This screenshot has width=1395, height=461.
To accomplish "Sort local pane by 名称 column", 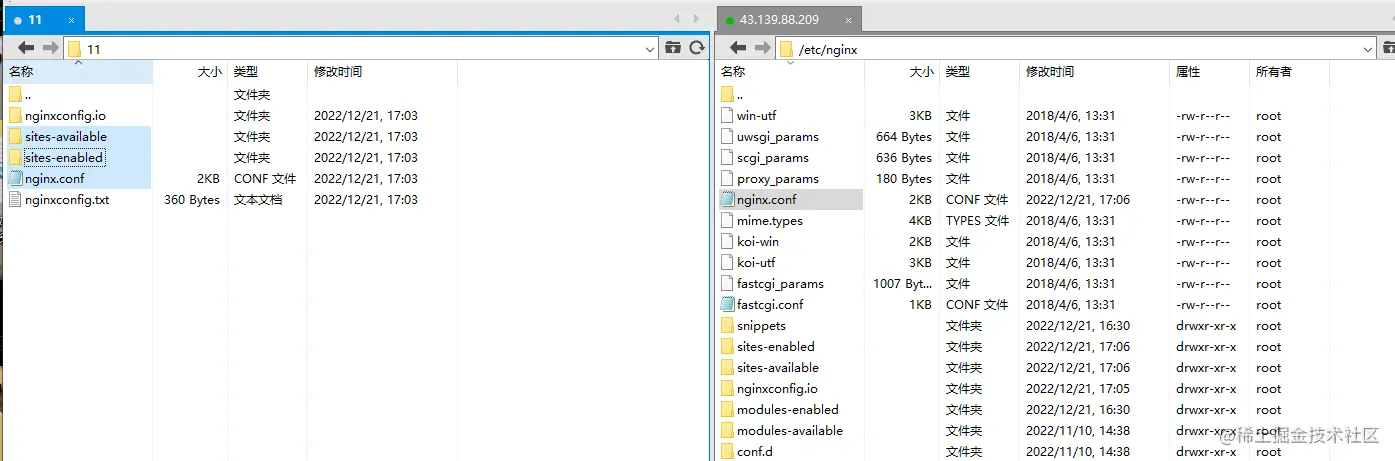I will [77, 72].
